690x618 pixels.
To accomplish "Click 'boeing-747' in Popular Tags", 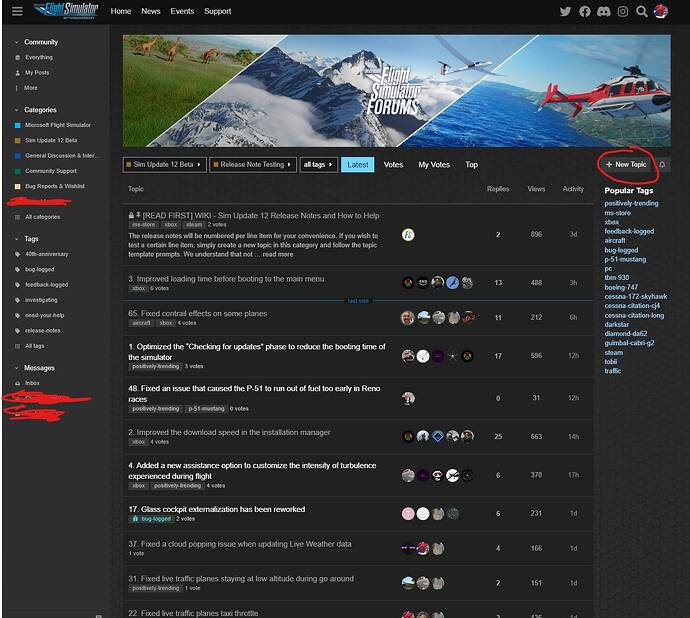I will point(621,287).
